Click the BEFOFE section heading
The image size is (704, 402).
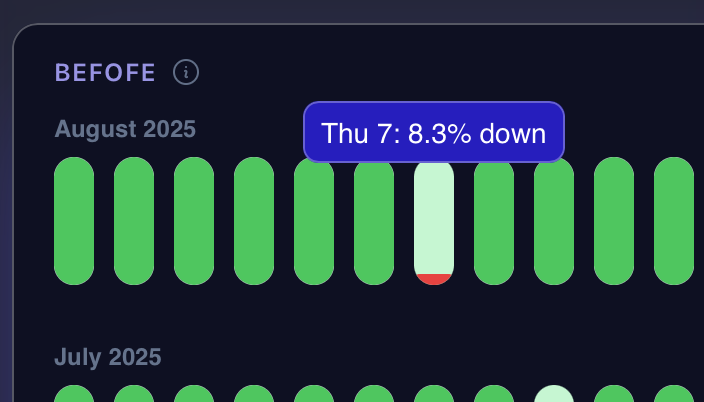click(105, 72)
